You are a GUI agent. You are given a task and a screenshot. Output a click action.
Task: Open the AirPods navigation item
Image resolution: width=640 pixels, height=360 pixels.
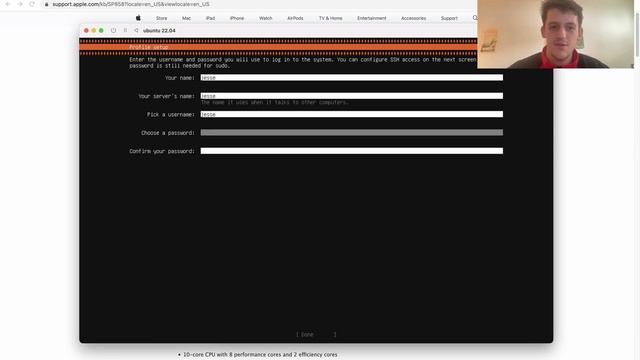295,18
